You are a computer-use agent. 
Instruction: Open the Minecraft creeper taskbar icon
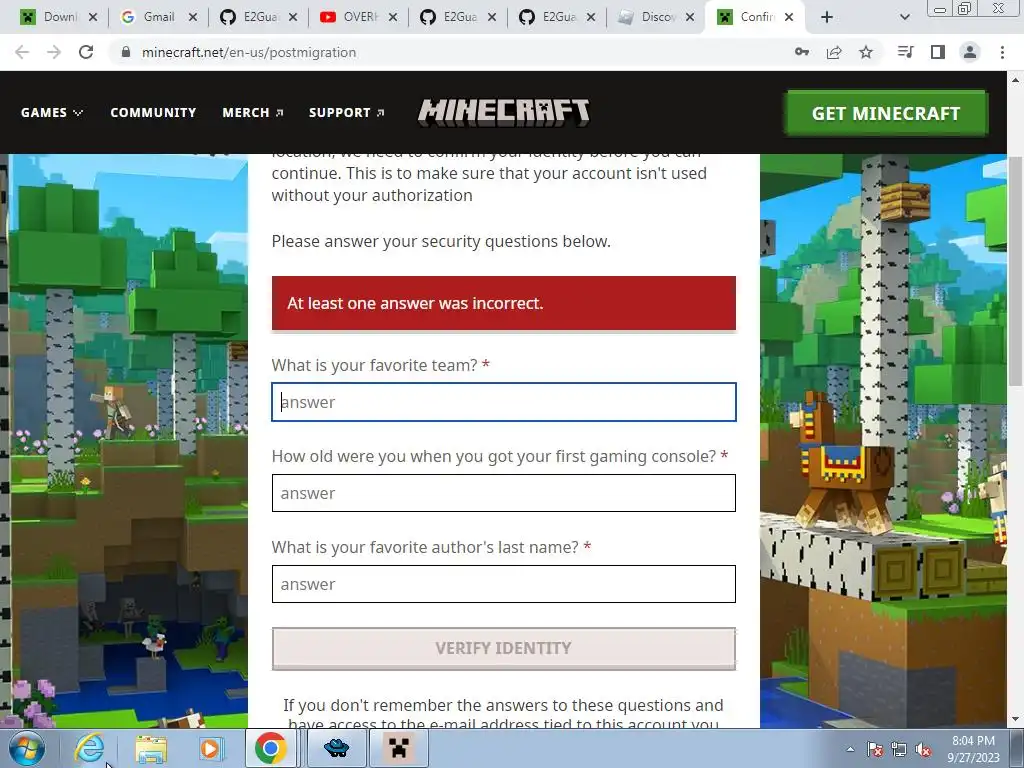click(398, 748)
